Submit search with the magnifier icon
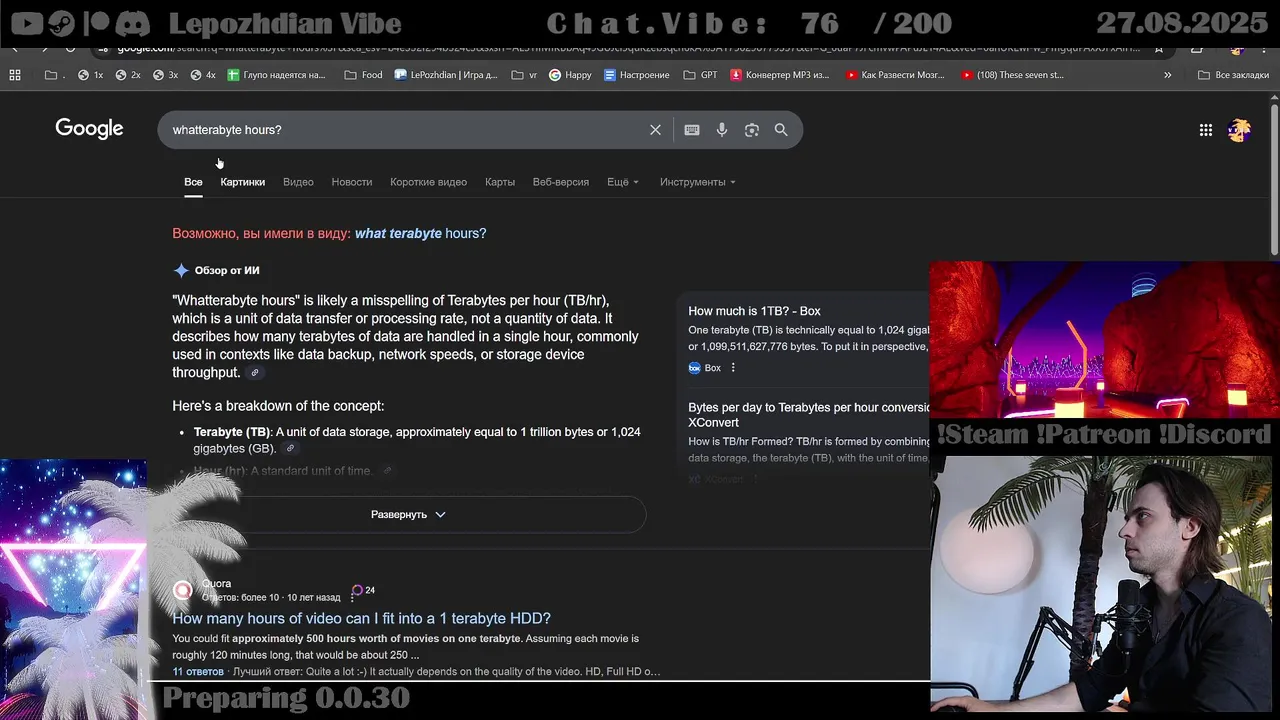The width and height of the screenshot is (1280, 720). point(781,130)
